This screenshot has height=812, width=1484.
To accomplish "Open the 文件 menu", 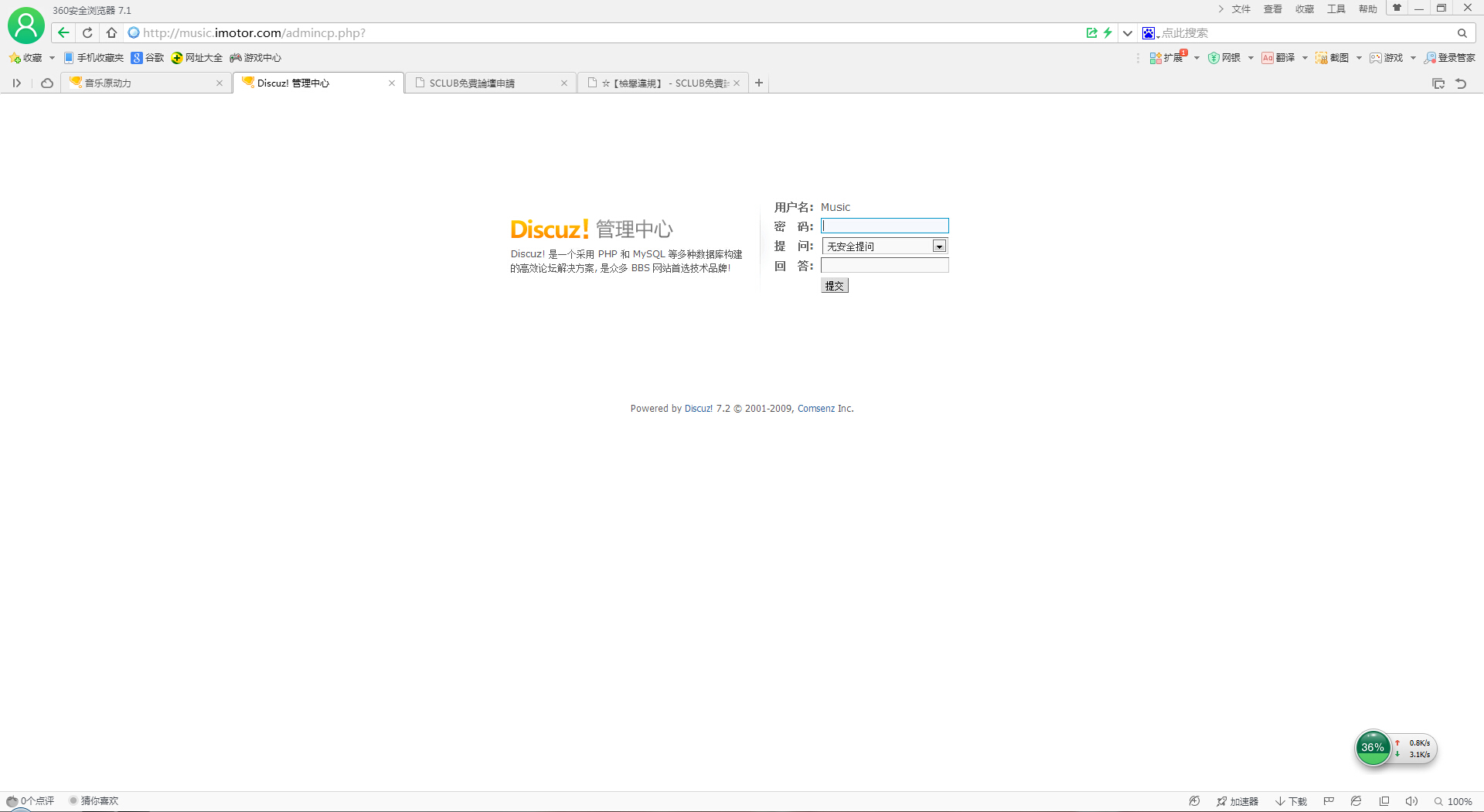I will point(1241,9).
